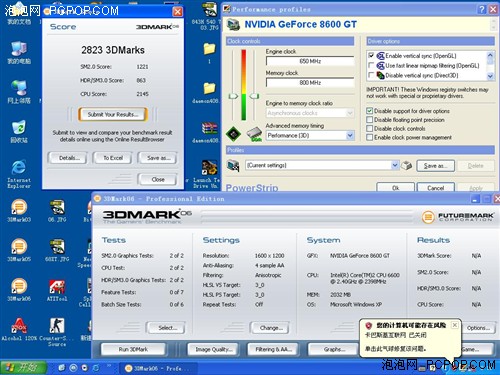Open the Start menu button
The width and height of the screenshot is (500, 375).
click(23, 368)
